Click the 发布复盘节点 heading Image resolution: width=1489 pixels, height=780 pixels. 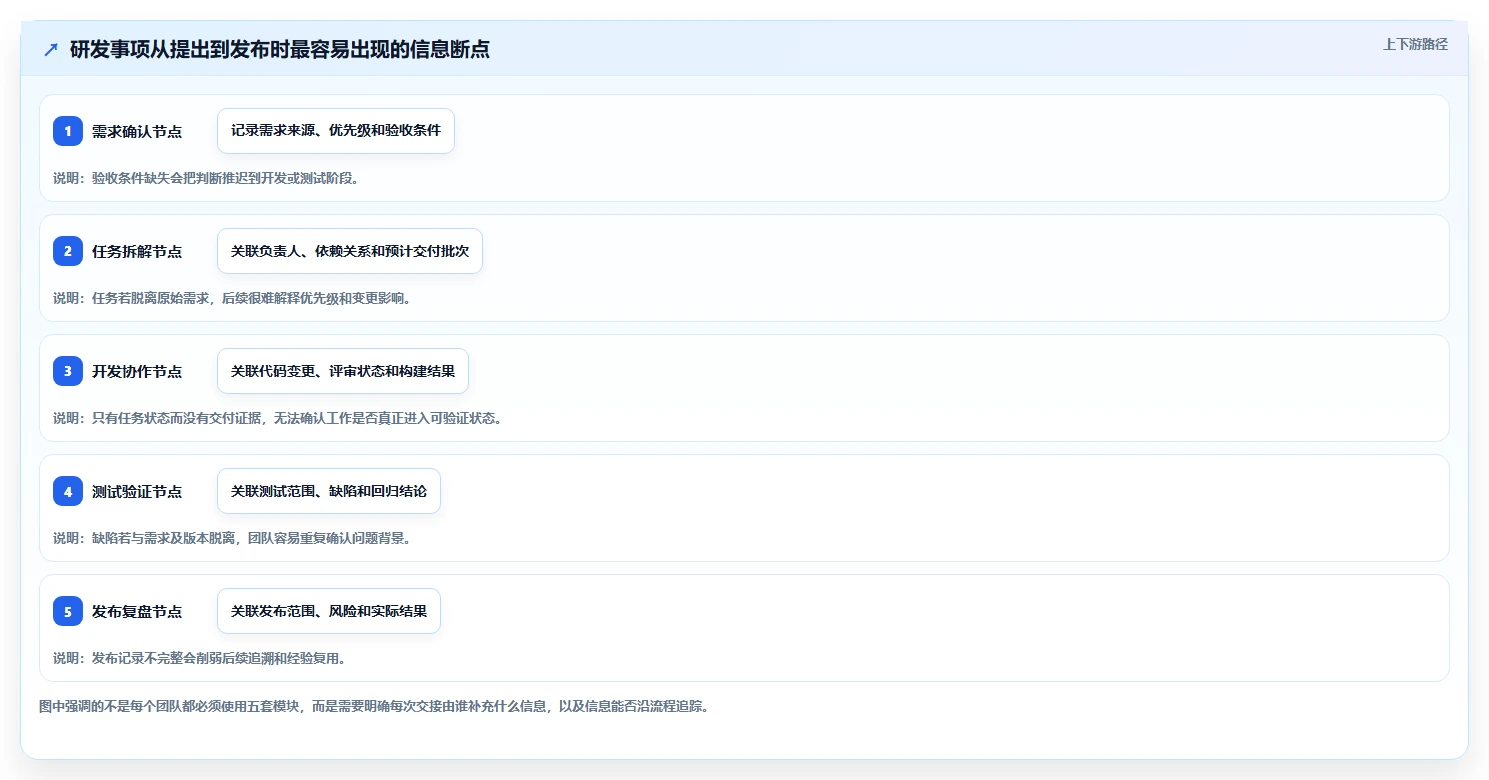tap(137, 611)
